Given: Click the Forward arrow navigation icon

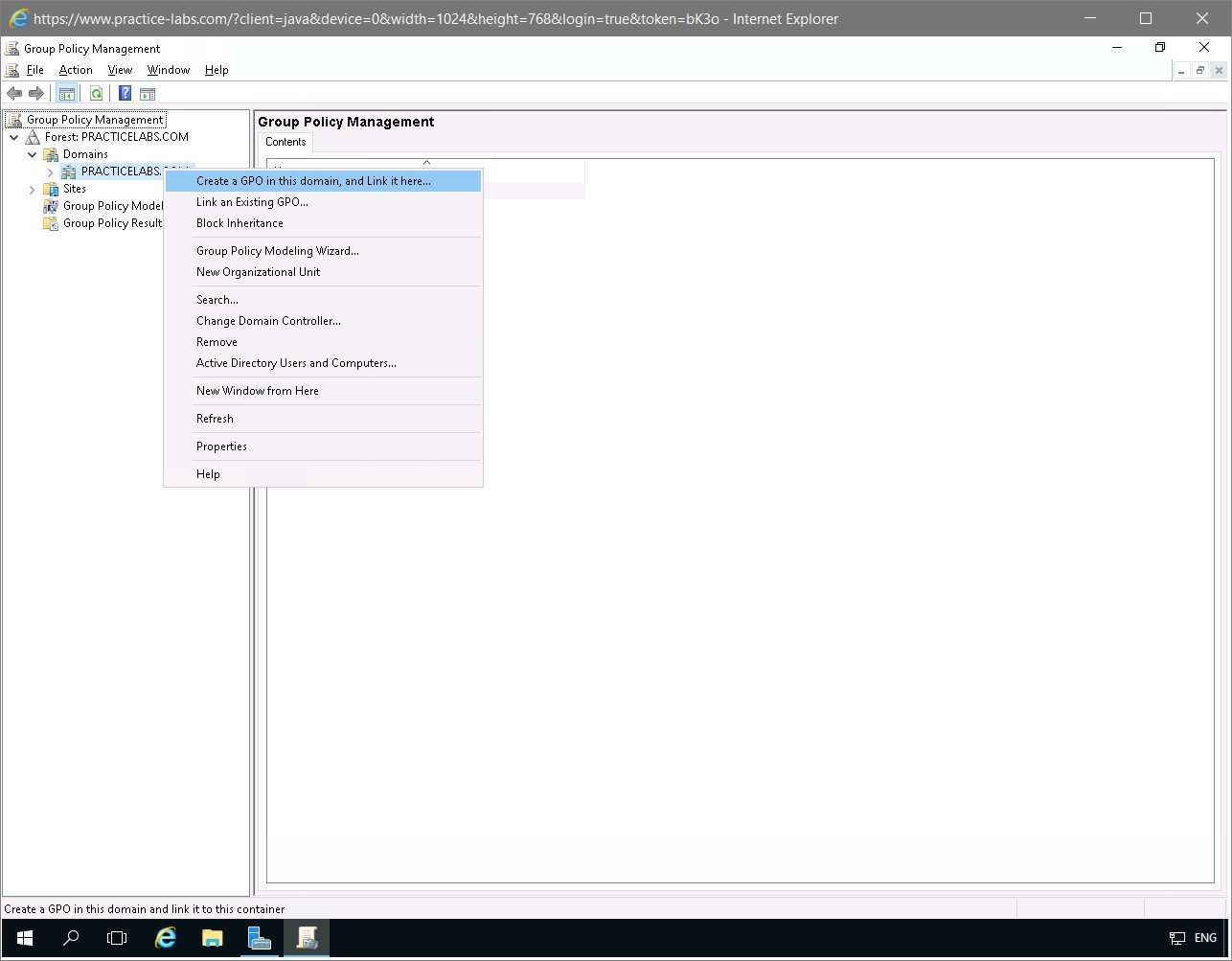Looking at the screenshot, I should tap(36, 93).
